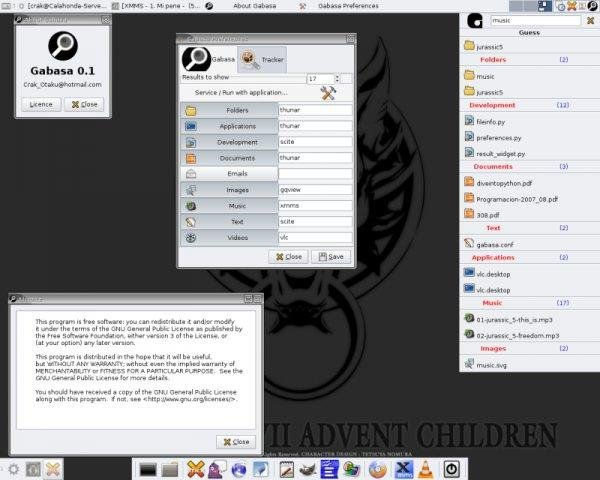Click the Applications service button in Preferences
Viewport: 600px width, 480px height.
click(x=229, y=126)
